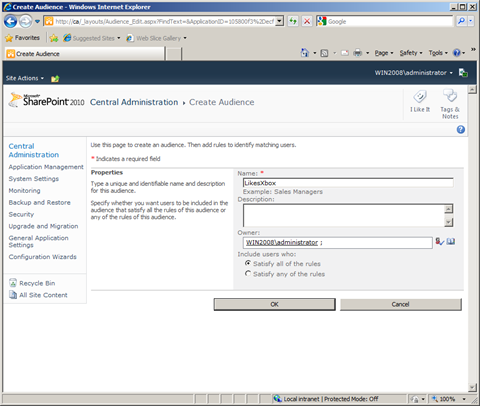Open the Page menu

tap(384, 53)
